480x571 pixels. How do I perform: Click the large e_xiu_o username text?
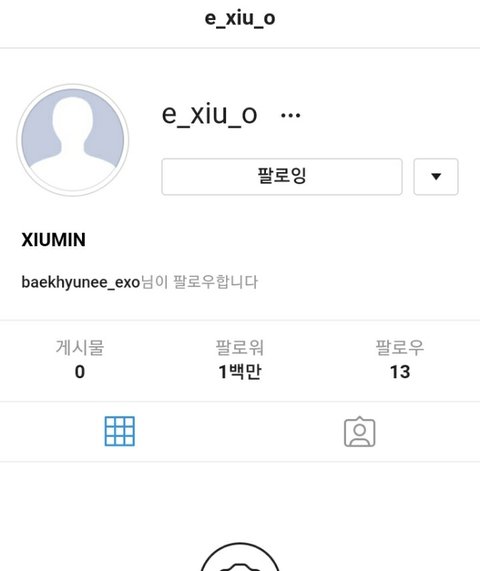pos(209,115)
